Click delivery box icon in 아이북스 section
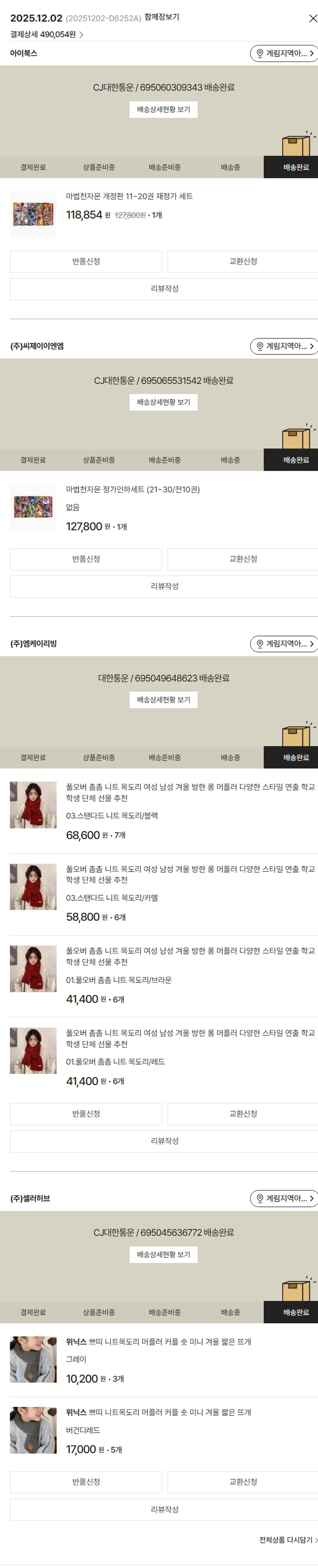 [298, 144]
